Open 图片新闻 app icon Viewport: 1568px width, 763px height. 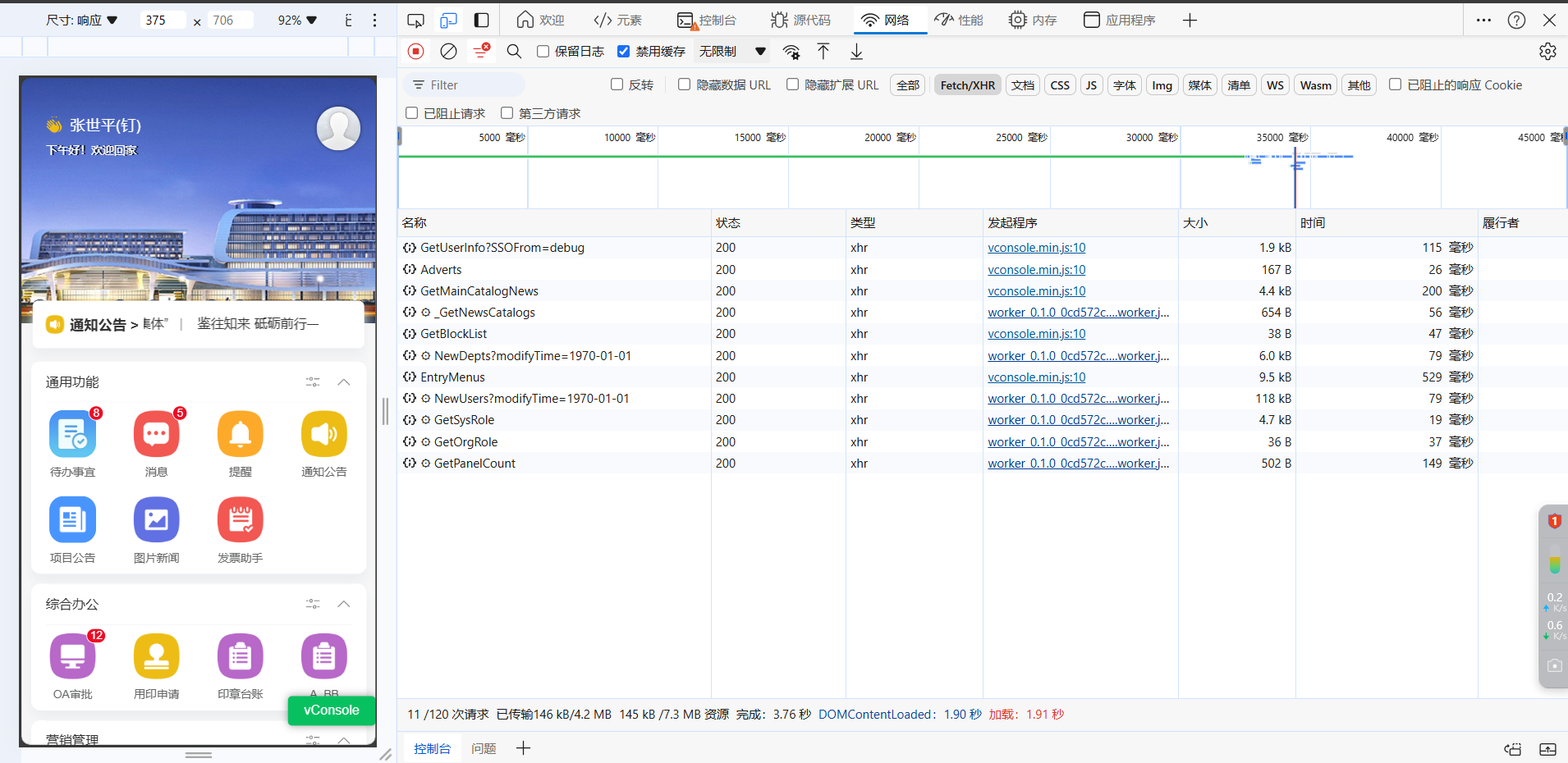coord(157,520)
